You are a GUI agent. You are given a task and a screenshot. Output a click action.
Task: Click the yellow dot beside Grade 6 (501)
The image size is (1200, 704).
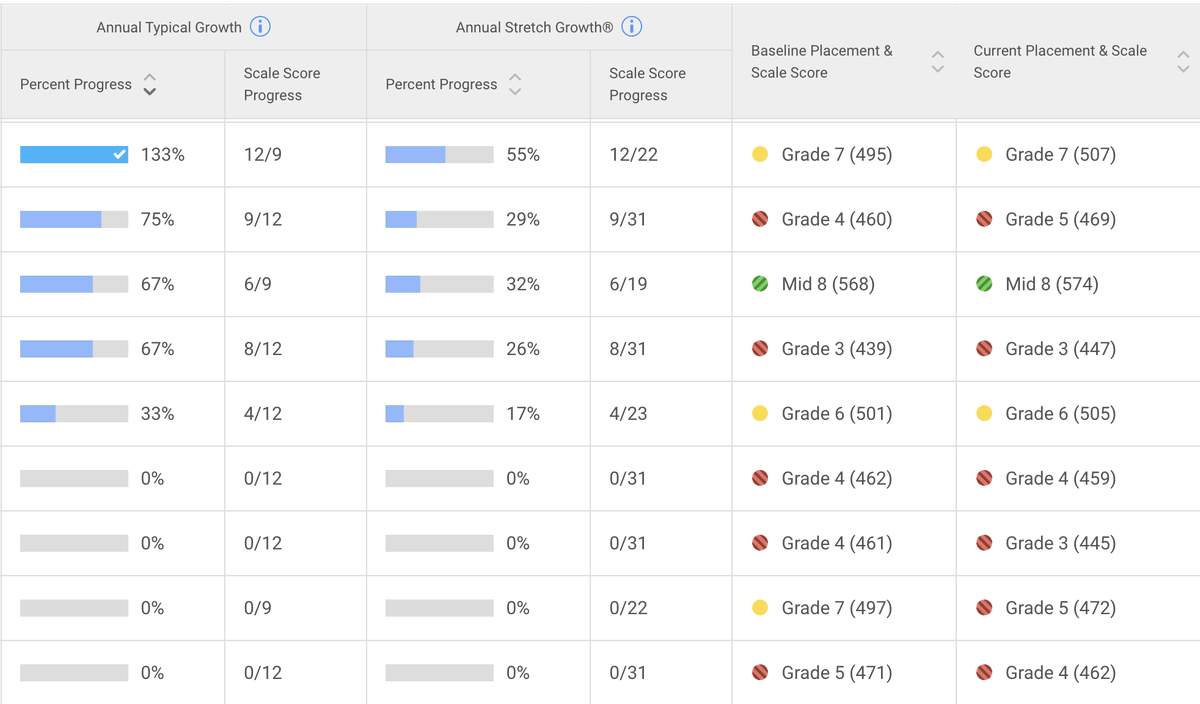pyautogui.click(x=760, y=413)
